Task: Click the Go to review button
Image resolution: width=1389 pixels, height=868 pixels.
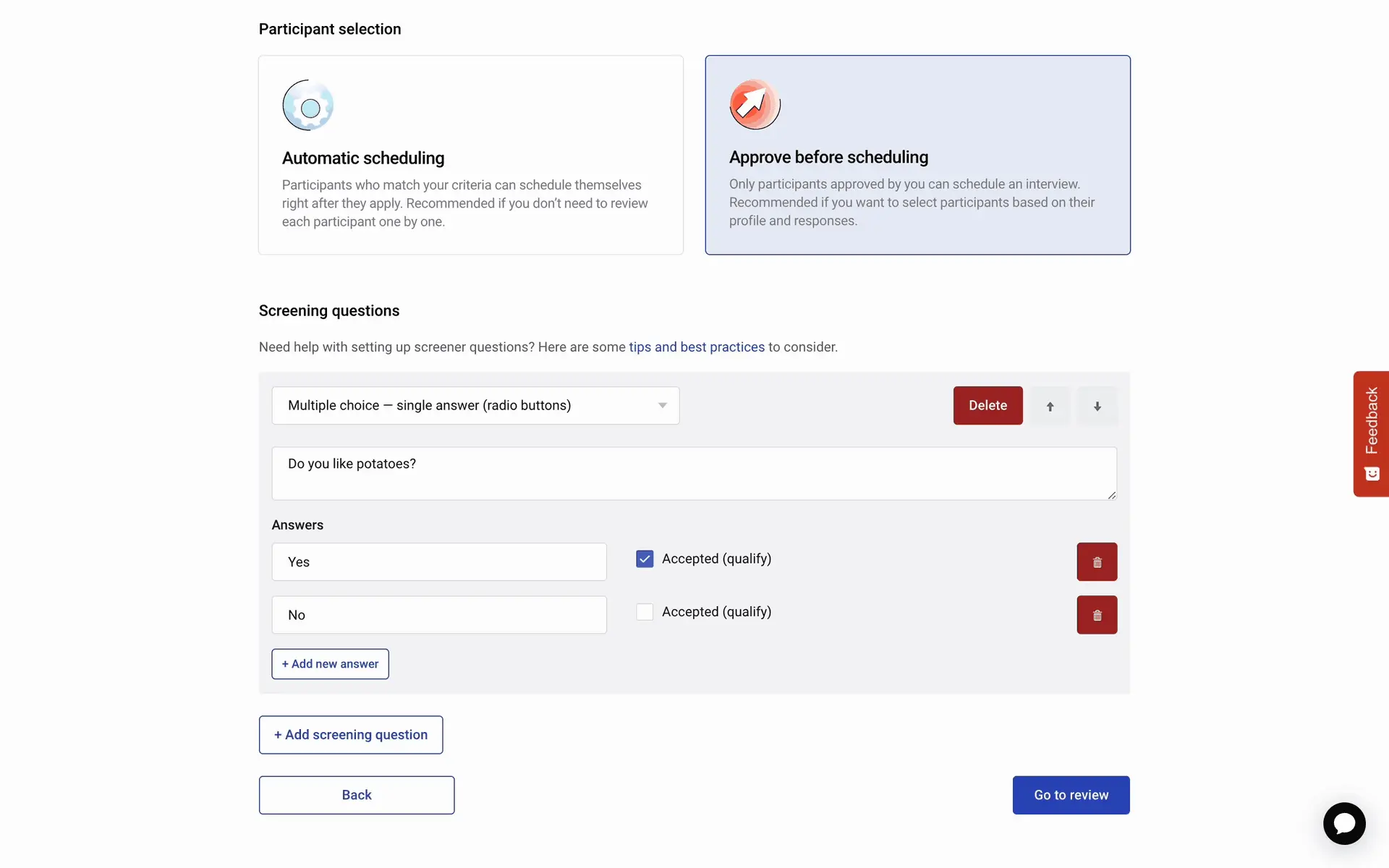Action: (1071, 795)
